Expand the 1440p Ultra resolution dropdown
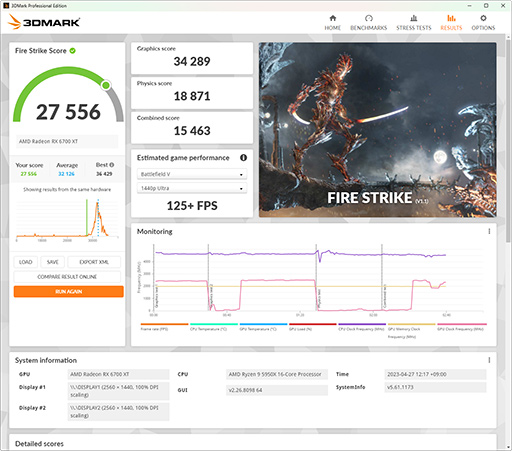Screen dimensions: 512x451 (x=192, y=188)
